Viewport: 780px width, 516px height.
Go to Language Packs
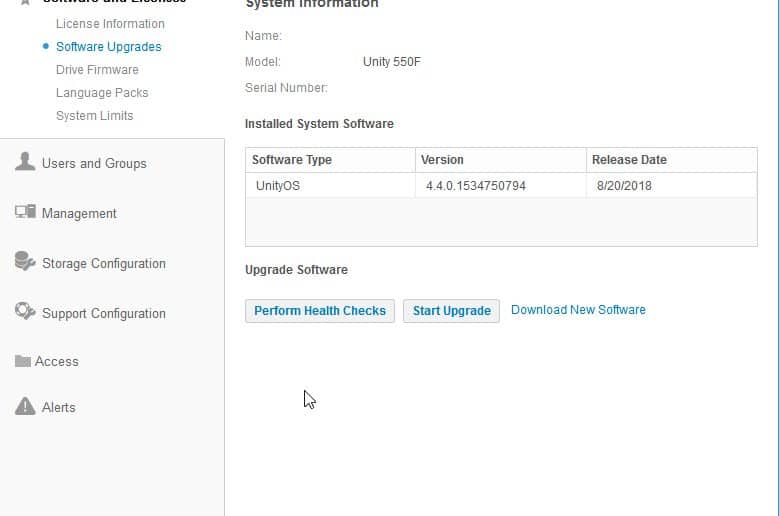tap(102, 93)
